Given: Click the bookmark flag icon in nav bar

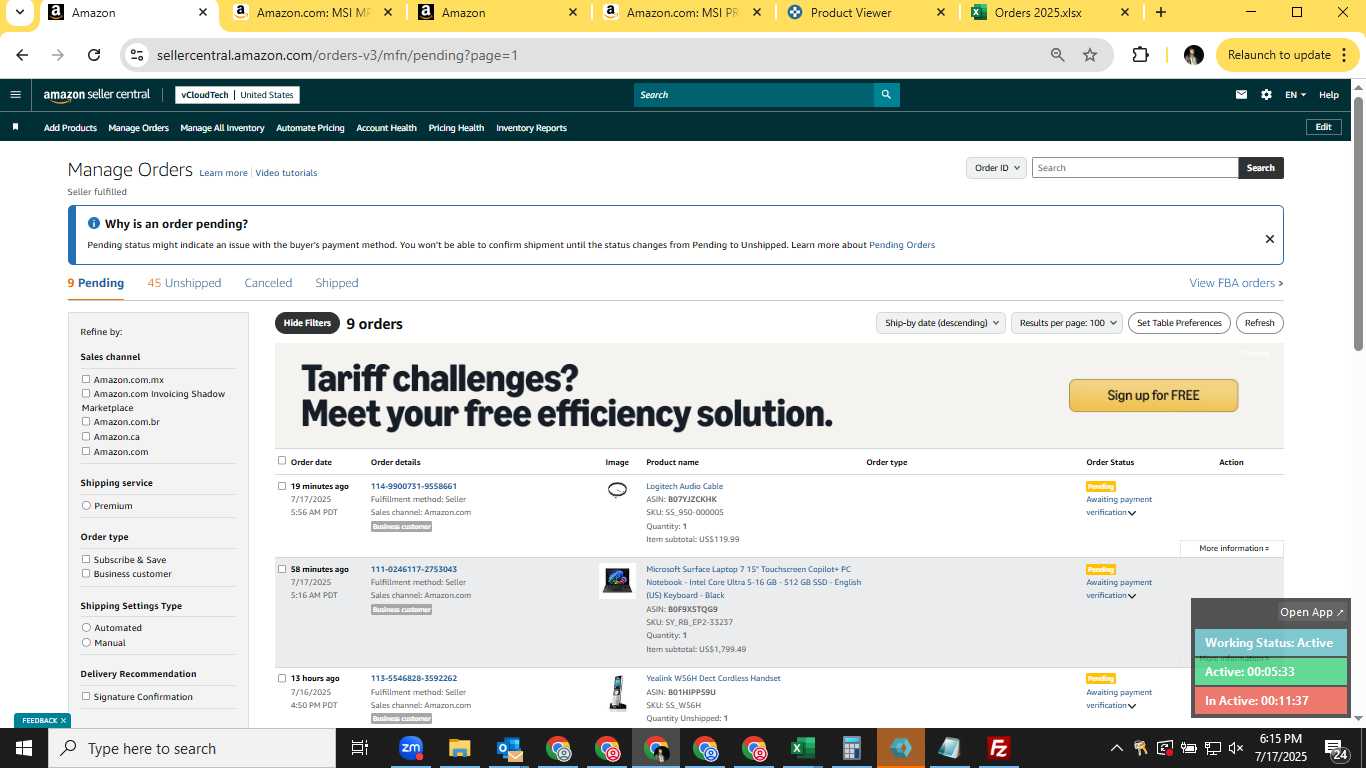Looking at the screenshot, I should 15,127.
